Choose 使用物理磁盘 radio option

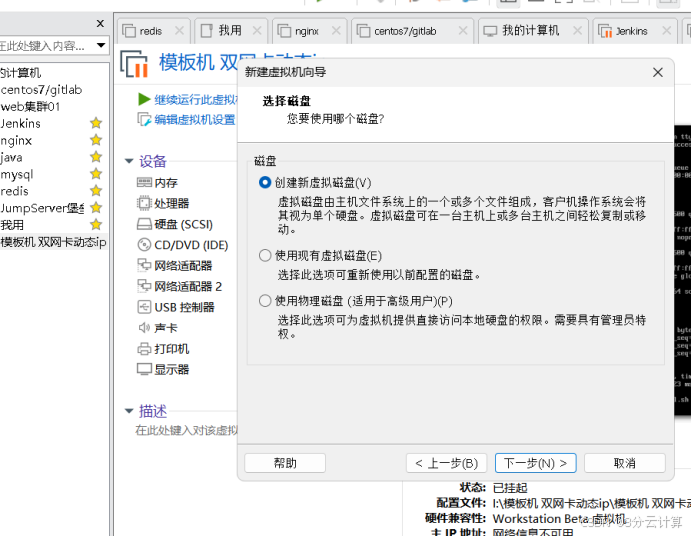[x=265, y=301]
